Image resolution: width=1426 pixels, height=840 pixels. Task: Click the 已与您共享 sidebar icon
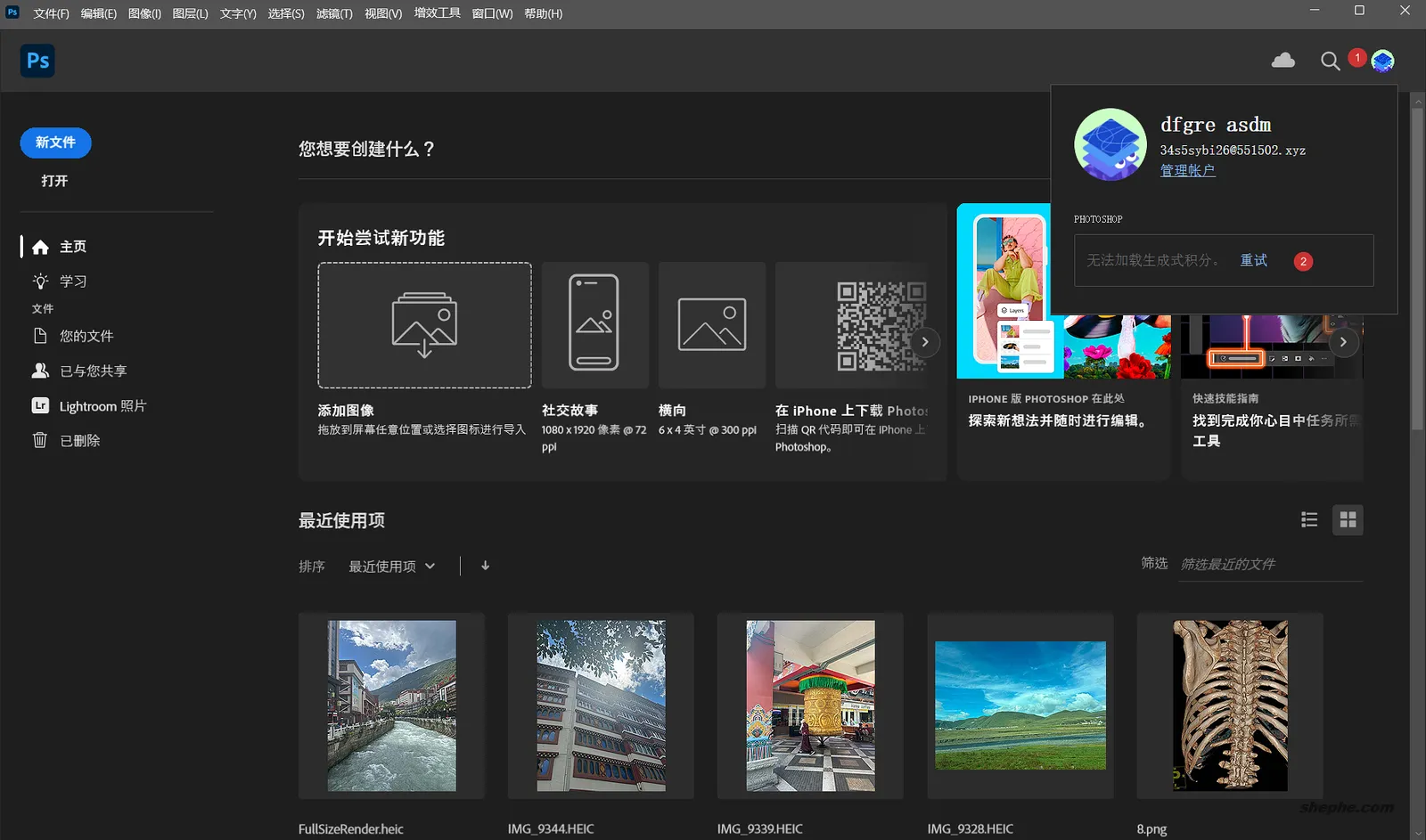pyautogui.click(x=40, y=371)
